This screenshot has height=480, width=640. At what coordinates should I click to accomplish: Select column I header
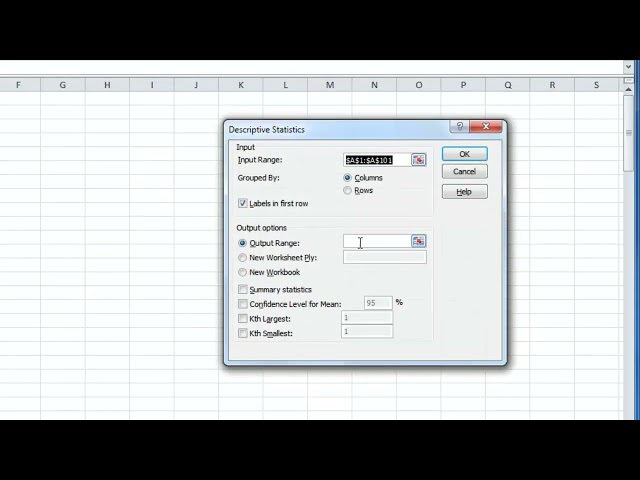pos(152,85)
